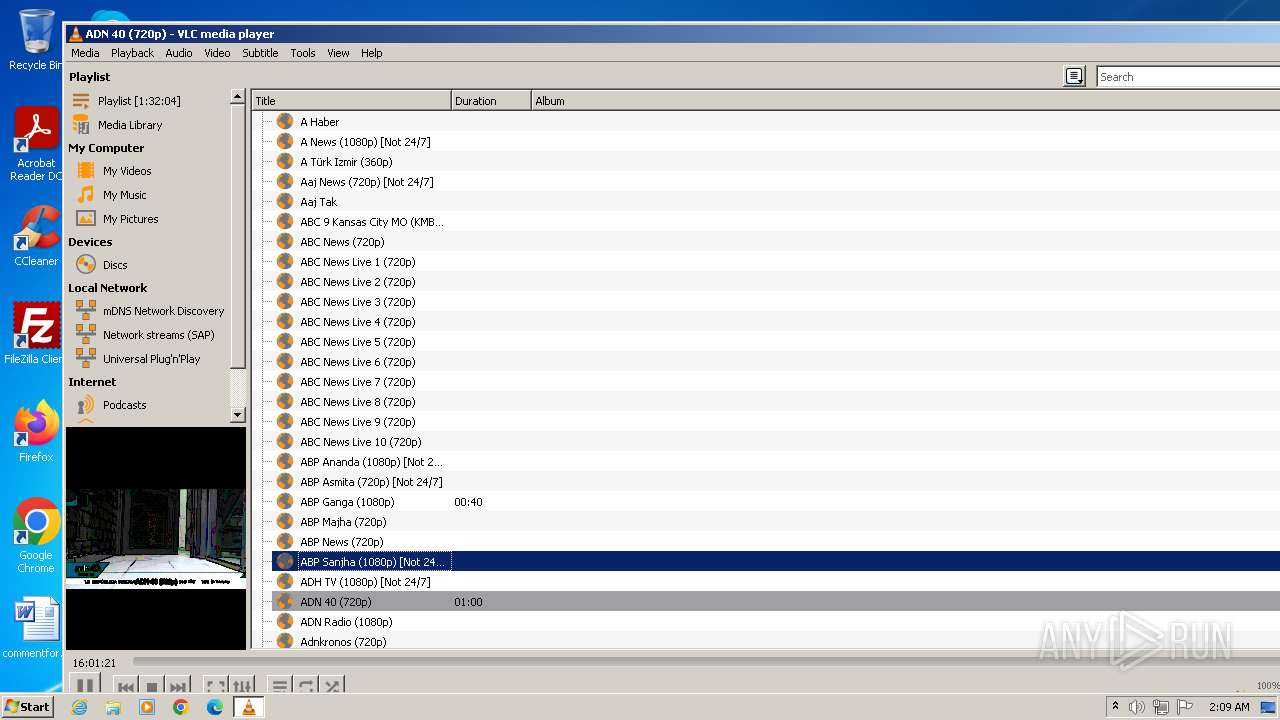Screen dimensions: 1280x720
Task: Click the playlist Search field
Action: click(x=1188, y=77)
